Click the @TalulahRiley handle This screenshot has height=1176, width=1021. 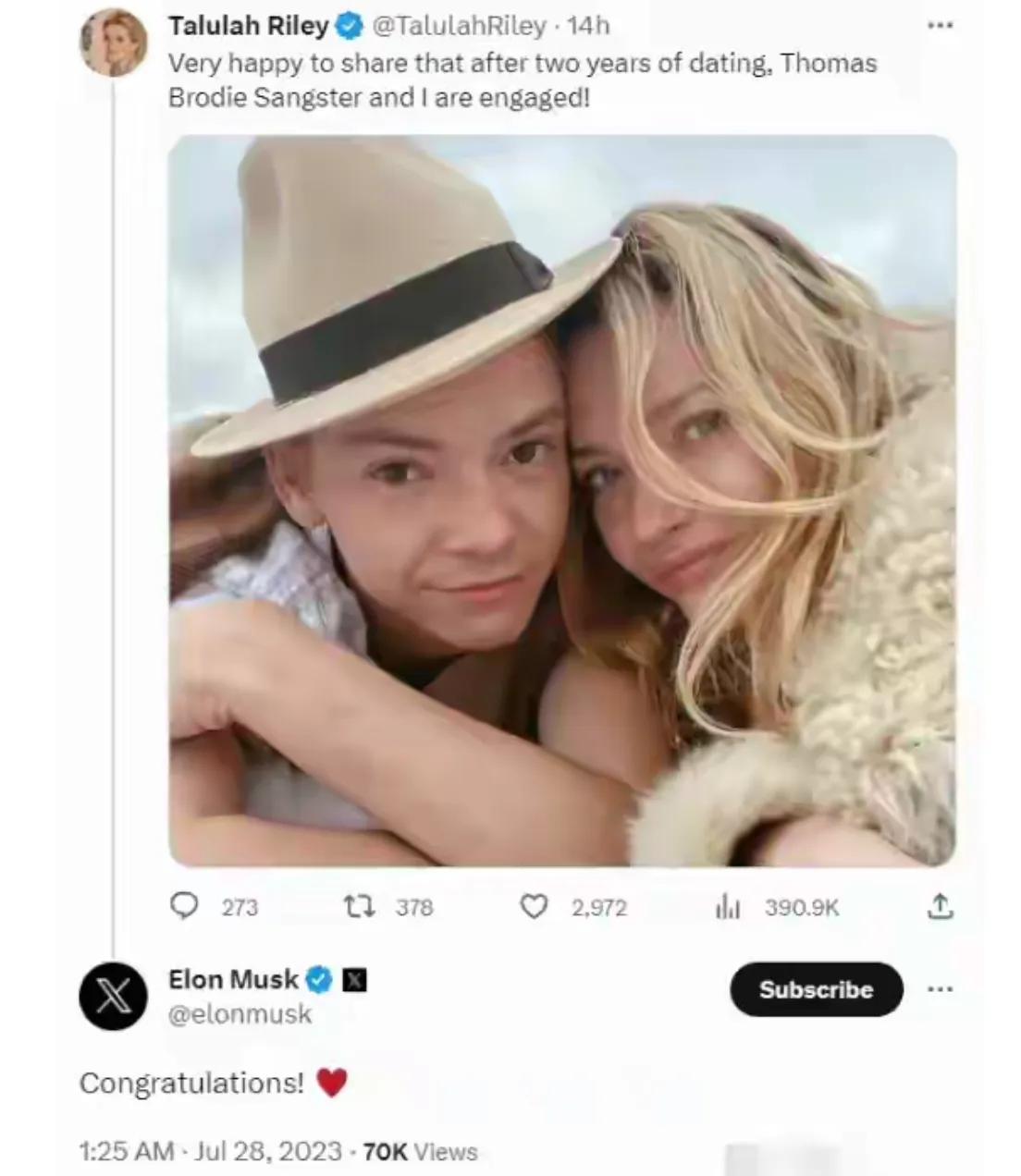tap(459, 26)
